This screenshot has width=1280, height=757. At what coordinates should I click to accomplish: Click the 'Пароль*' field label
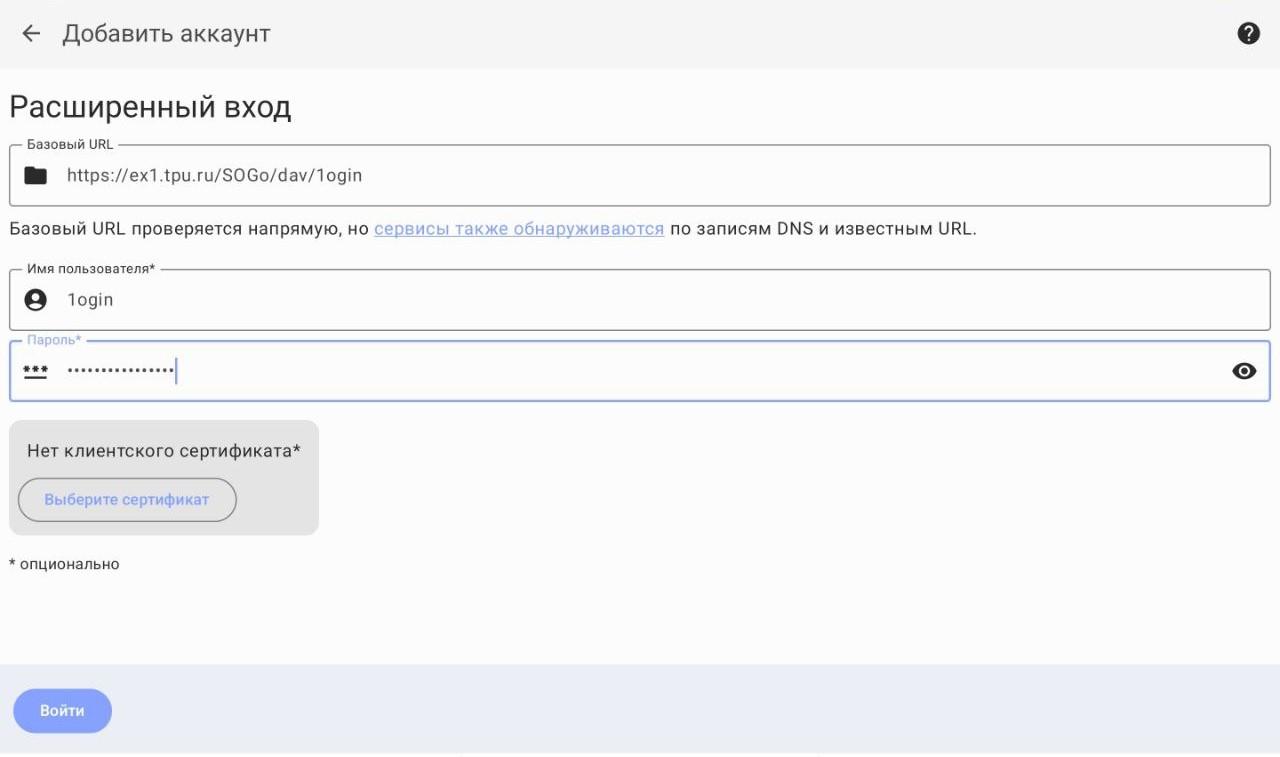coord(54,340)
